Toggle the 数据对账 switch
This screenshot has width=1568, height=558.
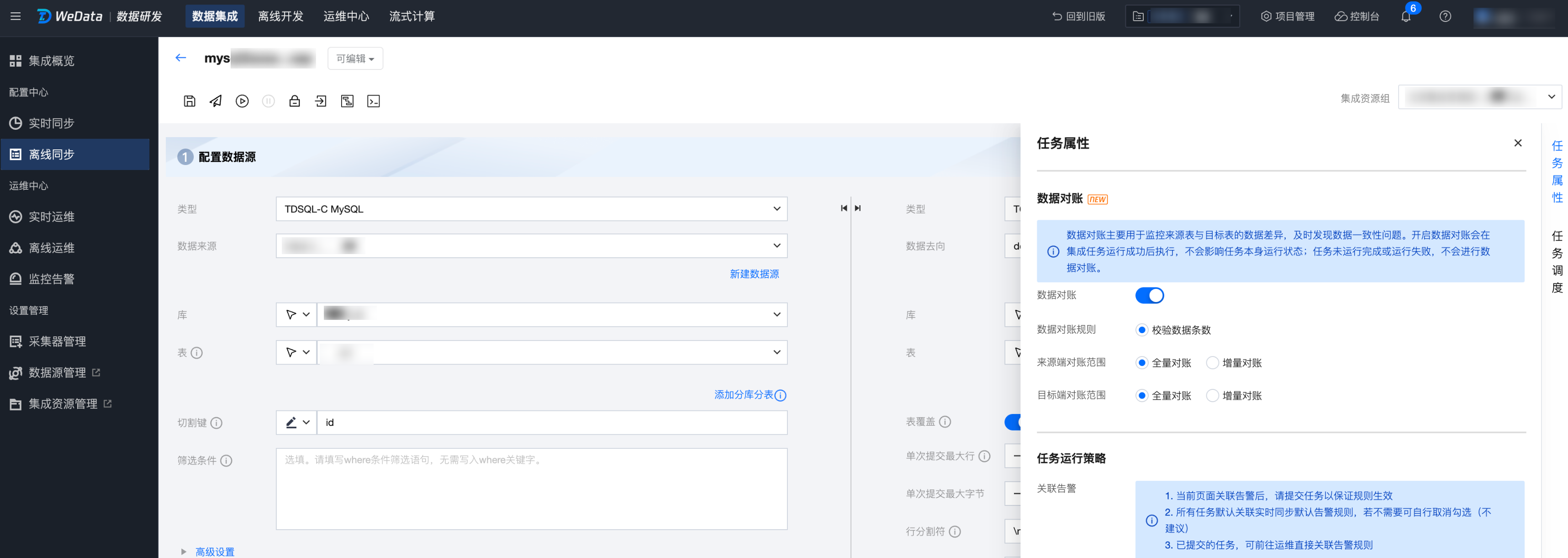click(1149, 295)
